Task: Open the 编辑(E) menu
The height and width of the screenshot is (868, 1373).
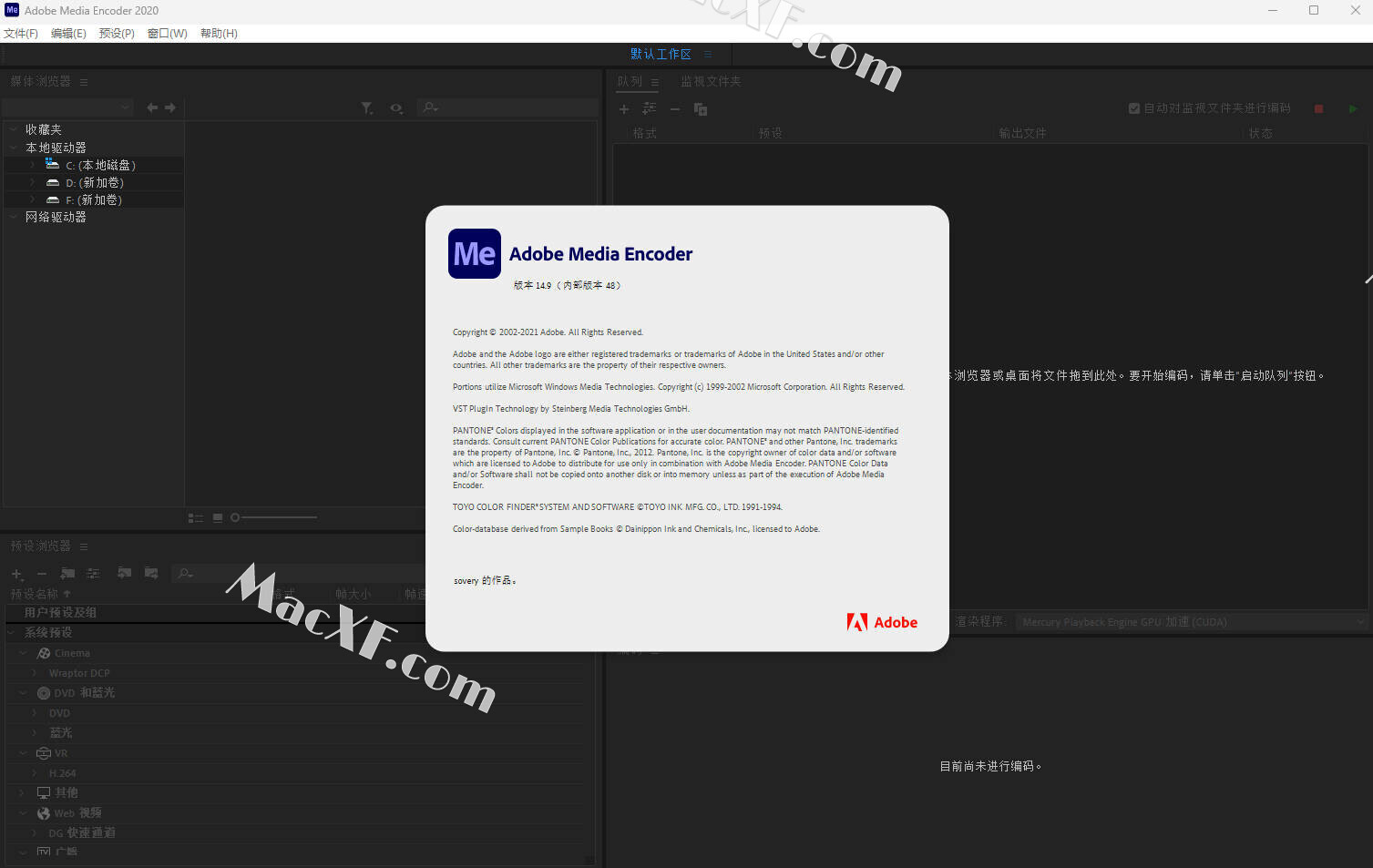Action: coord(68,33)
